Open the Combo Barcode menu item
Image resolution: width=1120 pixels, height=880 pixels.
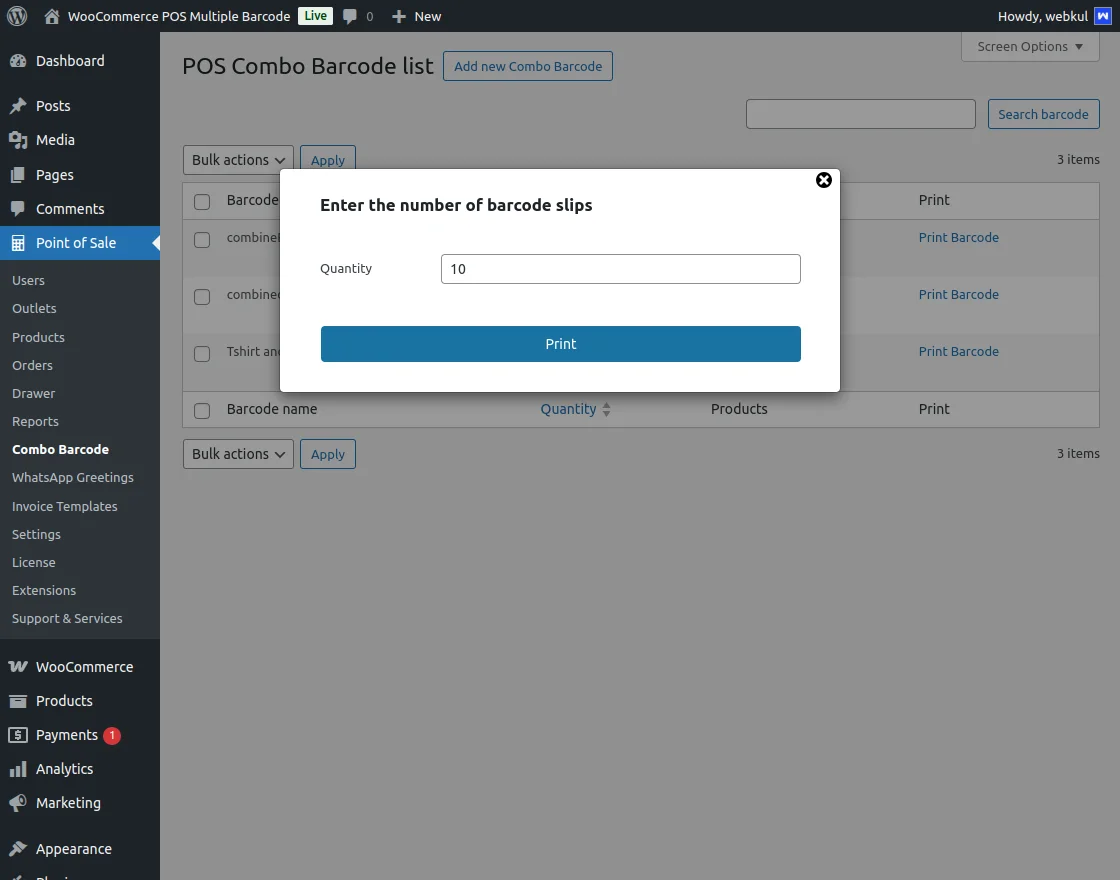[59, 449]
